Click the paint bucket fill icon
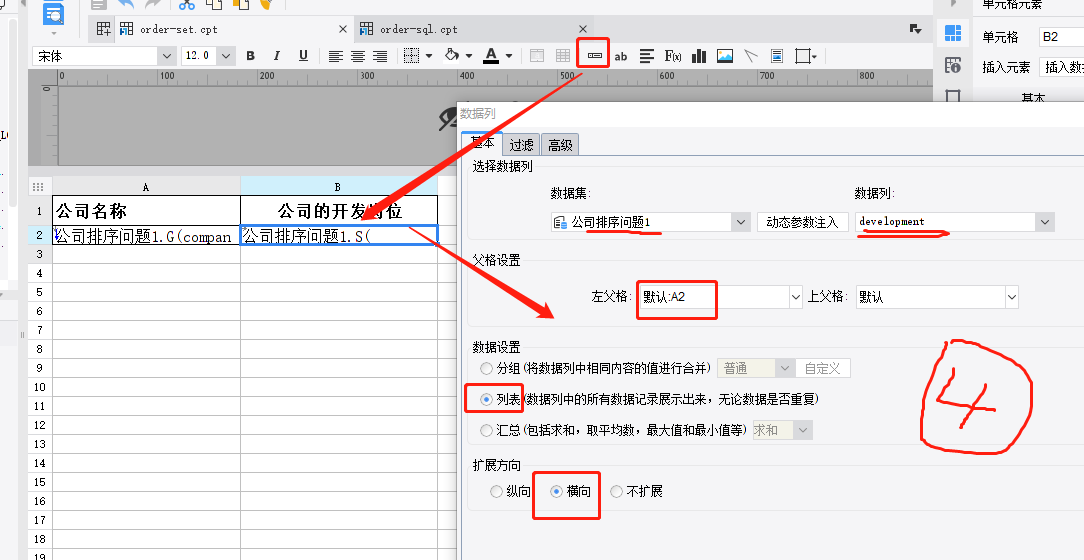The image size is (1084, 560). [451, 55]
